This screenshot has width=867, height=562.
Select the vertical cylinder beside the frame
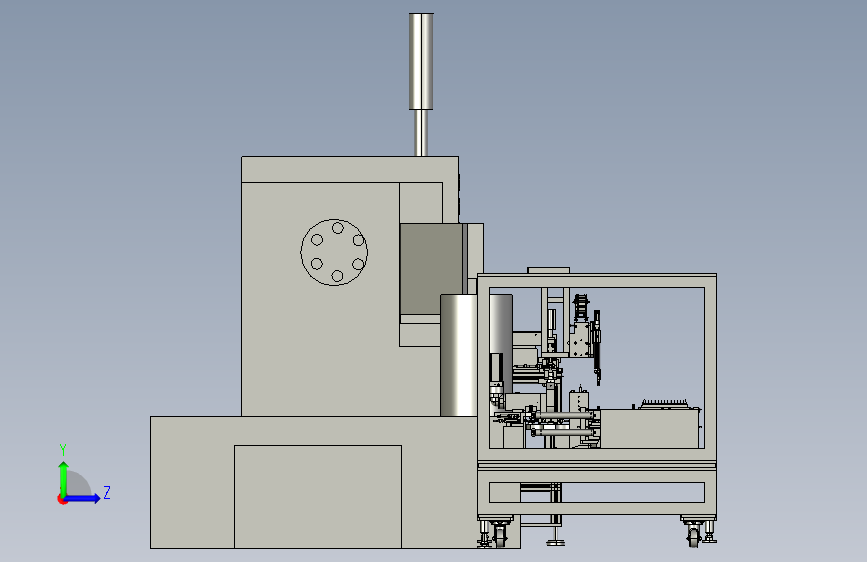[x=458, y=355]
